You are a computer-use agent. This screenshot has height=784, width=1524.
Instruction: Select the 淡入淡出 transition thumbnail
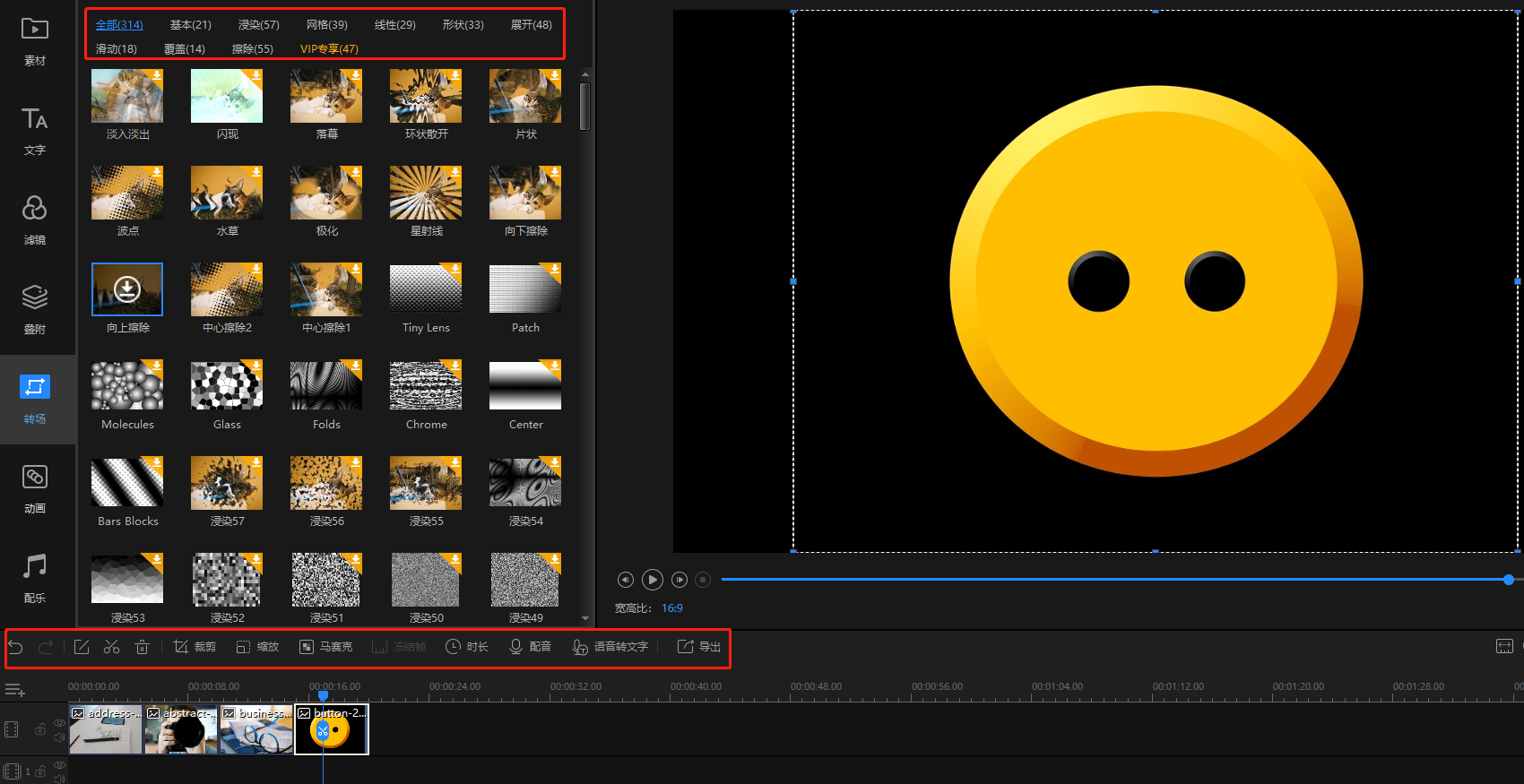pos(127,96)
